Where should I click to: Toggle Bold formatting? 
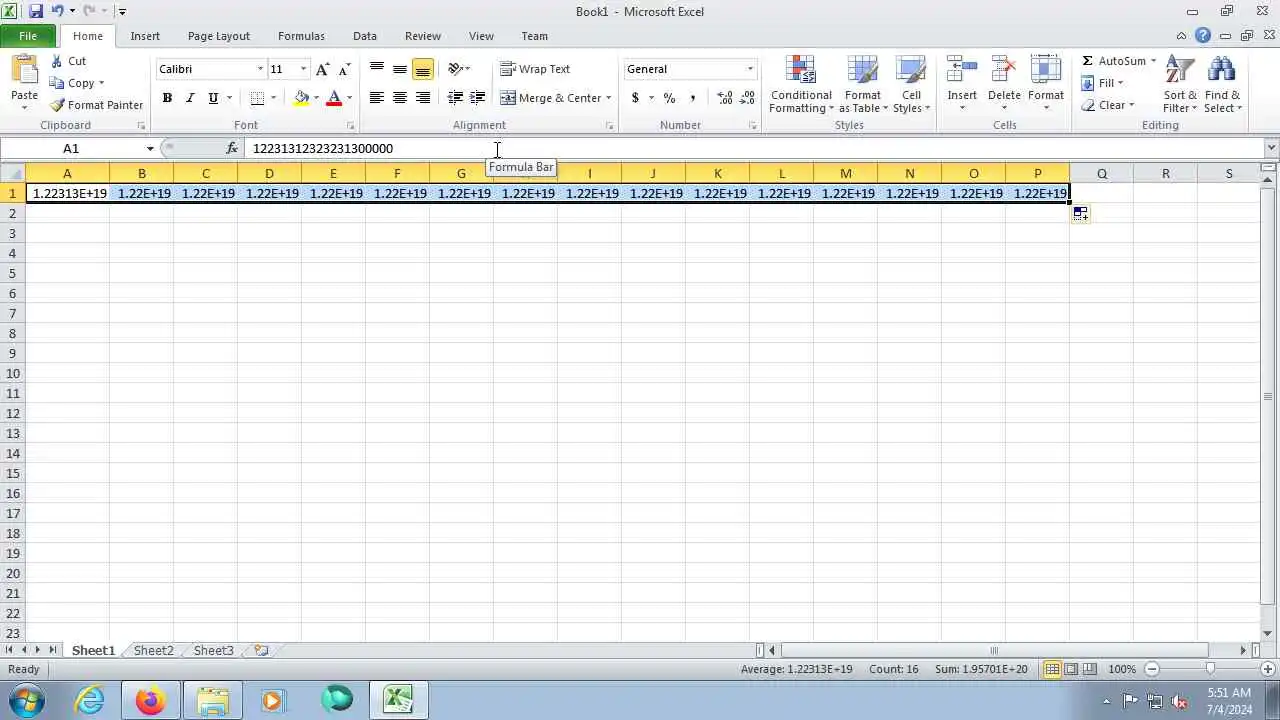(167, 98)
